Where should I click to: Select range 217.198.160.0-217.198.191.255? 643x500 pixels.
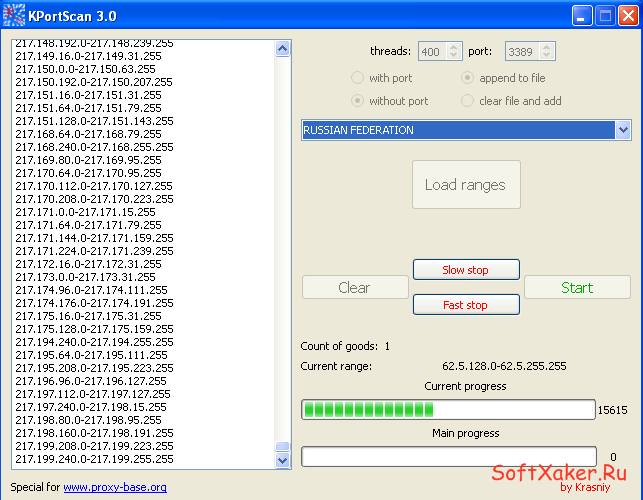click(x=94, y=433)
